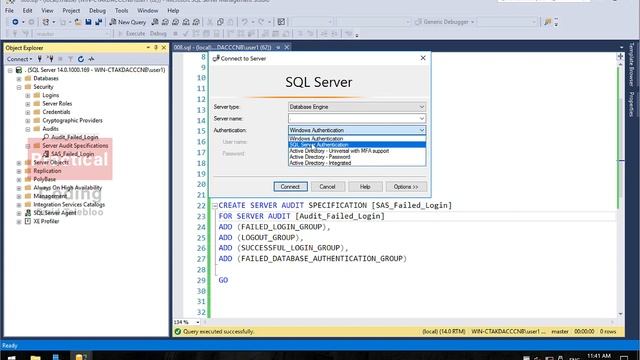Screen dimensions: 640x360
Task: Open the Window menu
Action: [147, 10]
